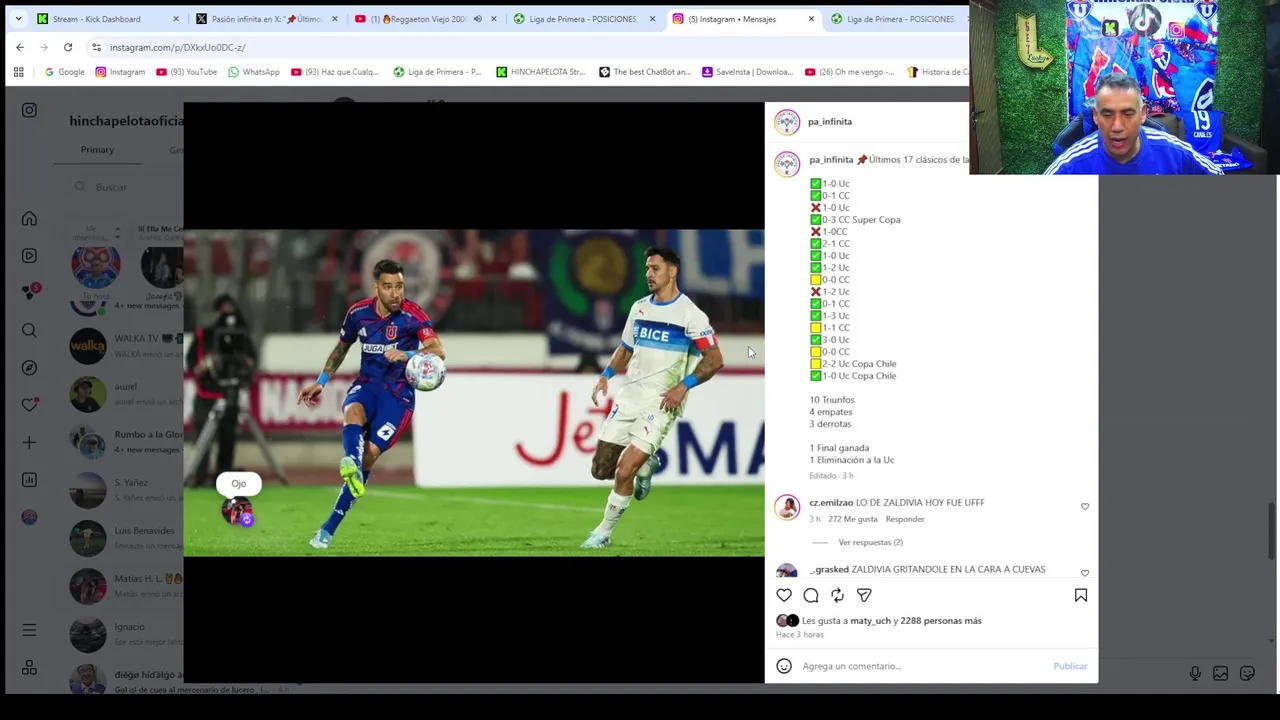Click Responder on the cz.emilzao comment
The width and height of the screenshot is (1280, 720).
point(905,519)
